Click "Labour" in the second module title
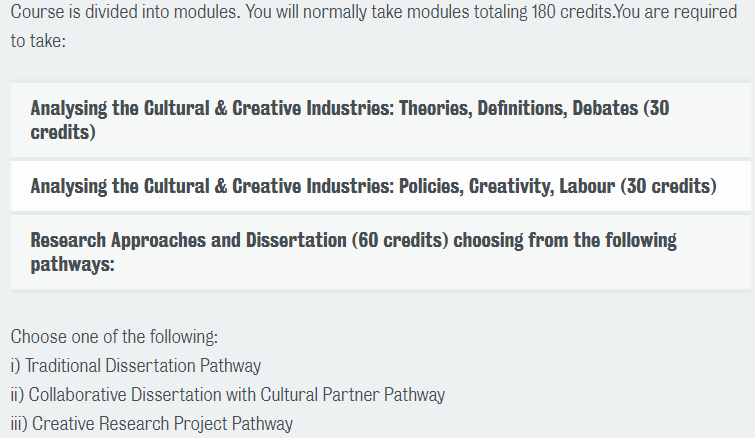This screenshot has width=755, height=438. pyautogui.click(x=587, y=186)
